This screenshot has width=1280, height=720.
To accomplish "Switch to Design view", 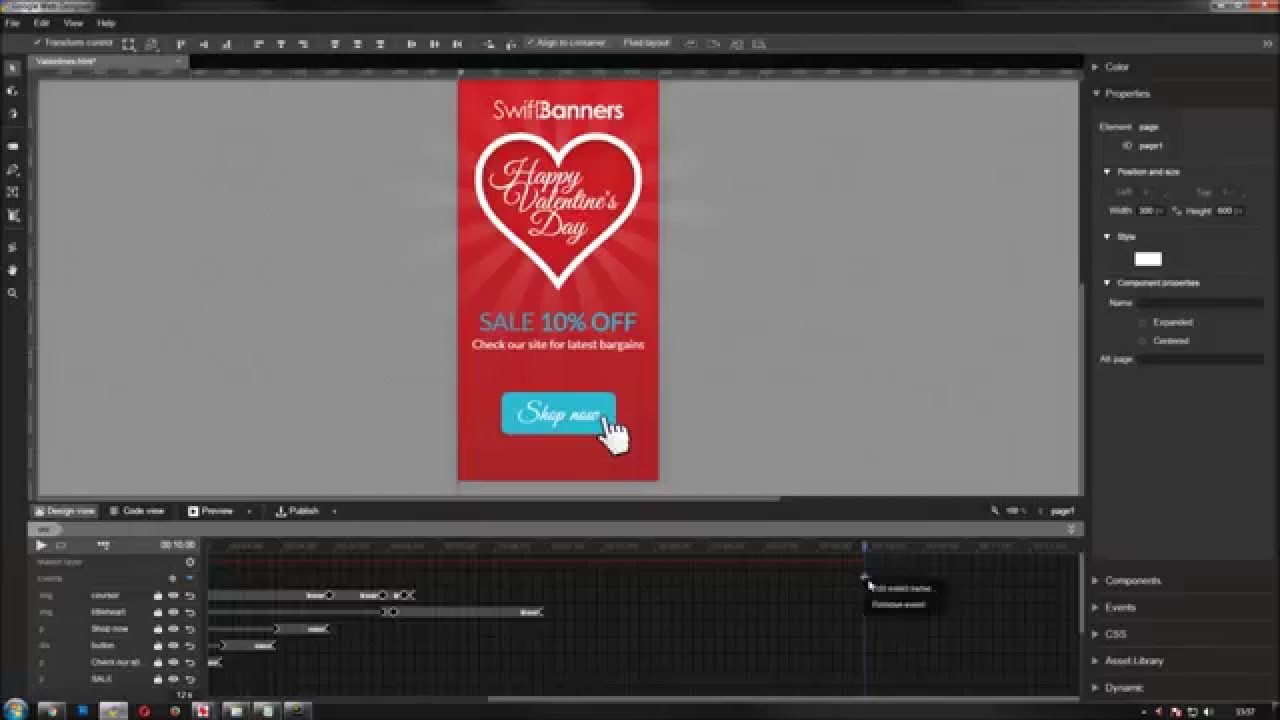I will click(x=65, y=511).
